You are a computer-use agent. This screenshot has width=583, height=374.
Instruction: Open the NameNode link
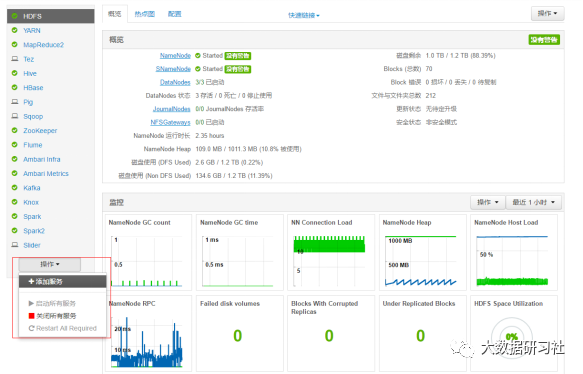tap(175, 56)
